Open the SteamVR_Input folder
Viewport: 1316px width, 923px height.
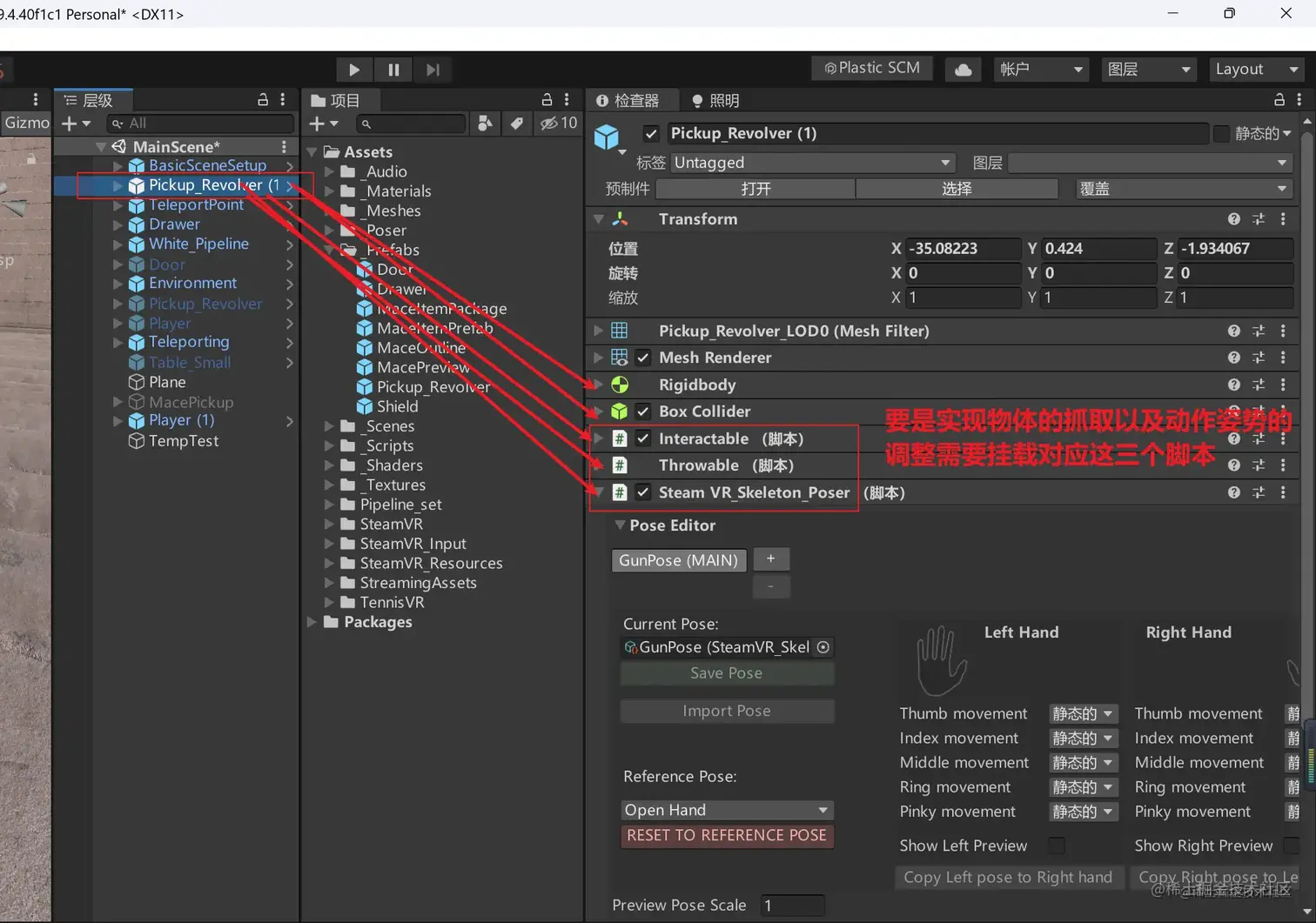coord(413,544)
